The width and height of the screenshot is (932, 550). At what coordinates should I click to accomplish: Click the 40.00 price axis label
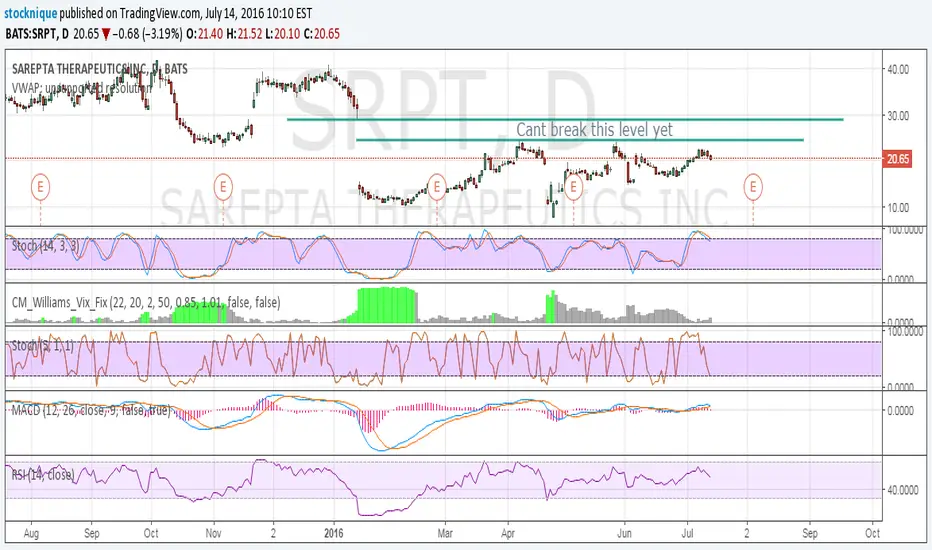pos(898,69)
